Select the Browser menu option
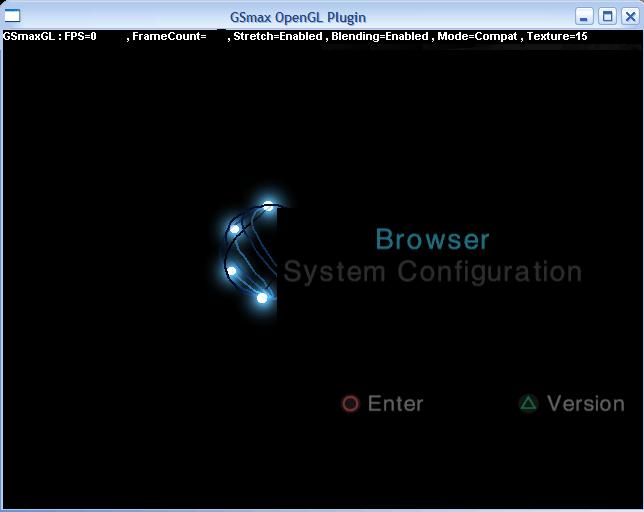The width and height of the screenshot is (644, 512). (432, 239)
